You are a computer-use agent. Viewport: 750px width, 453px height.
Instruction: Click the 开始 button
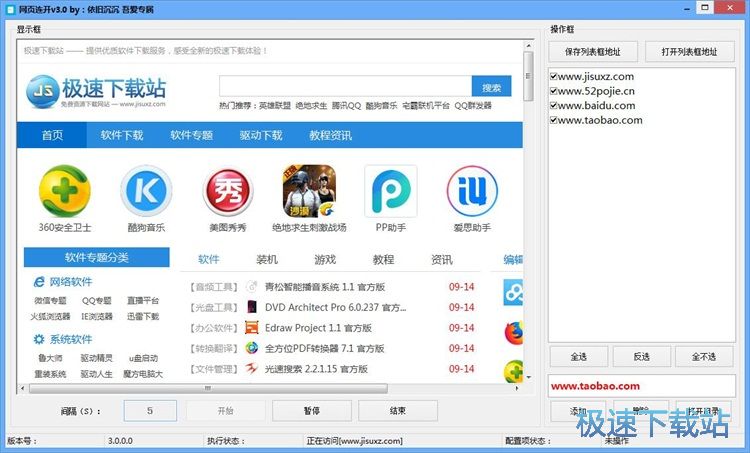tap(226, 411)
